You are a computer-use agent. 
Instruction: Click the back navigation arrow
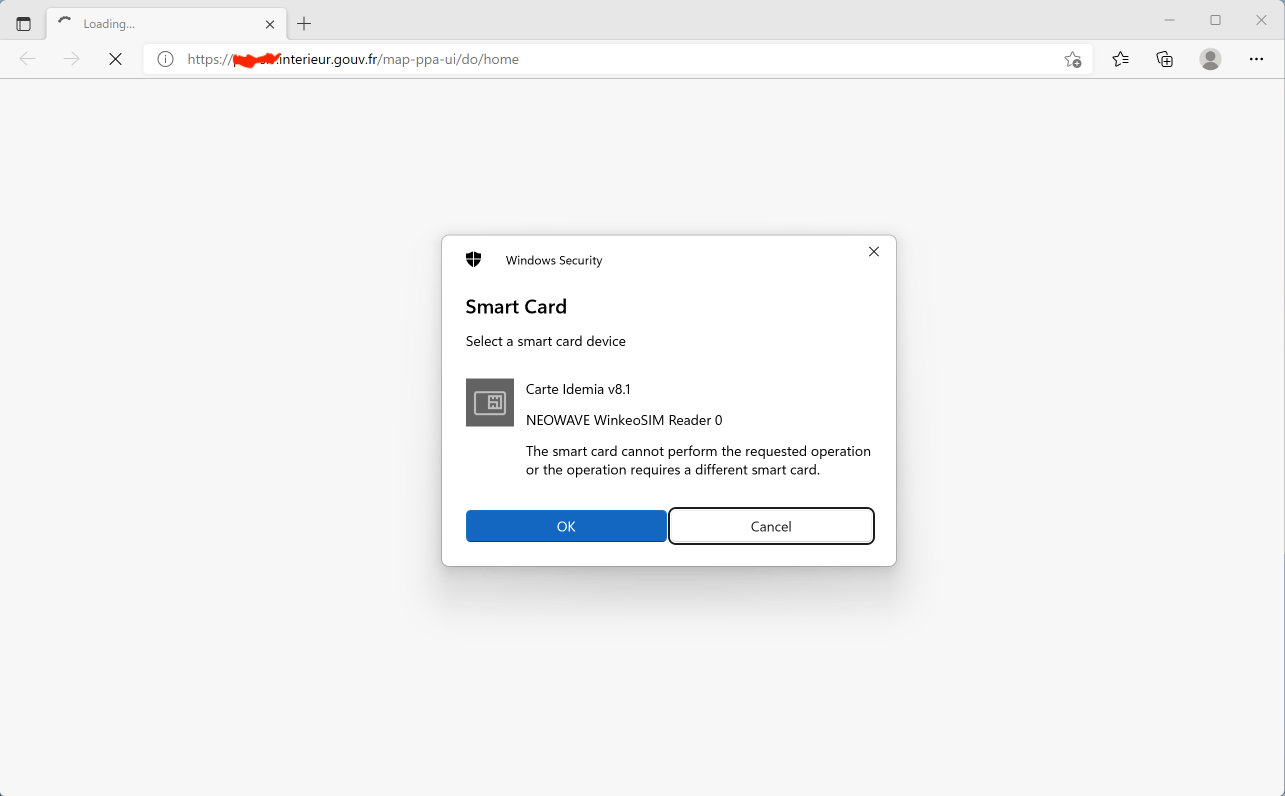28,59
